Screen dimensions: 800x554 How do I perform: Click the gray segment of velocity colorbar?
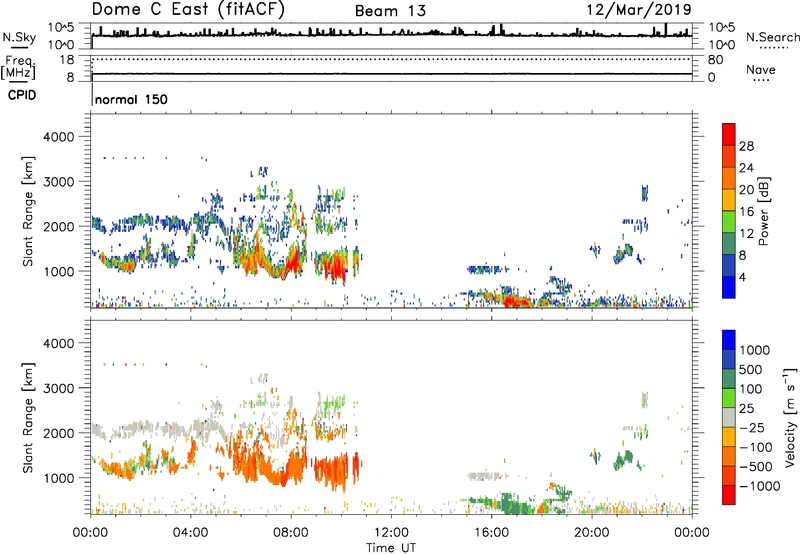pos(729,417)
